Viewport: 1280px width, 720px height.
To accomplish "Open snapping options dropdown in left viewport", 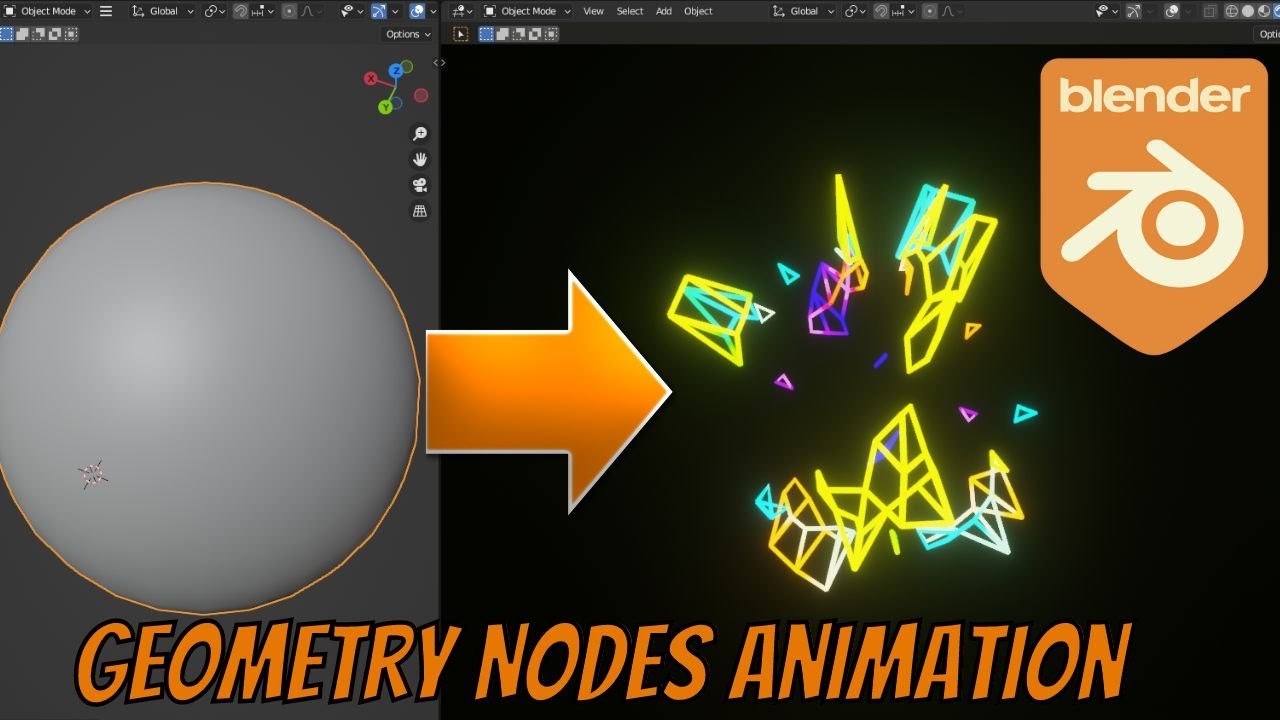I will point(263,11).
